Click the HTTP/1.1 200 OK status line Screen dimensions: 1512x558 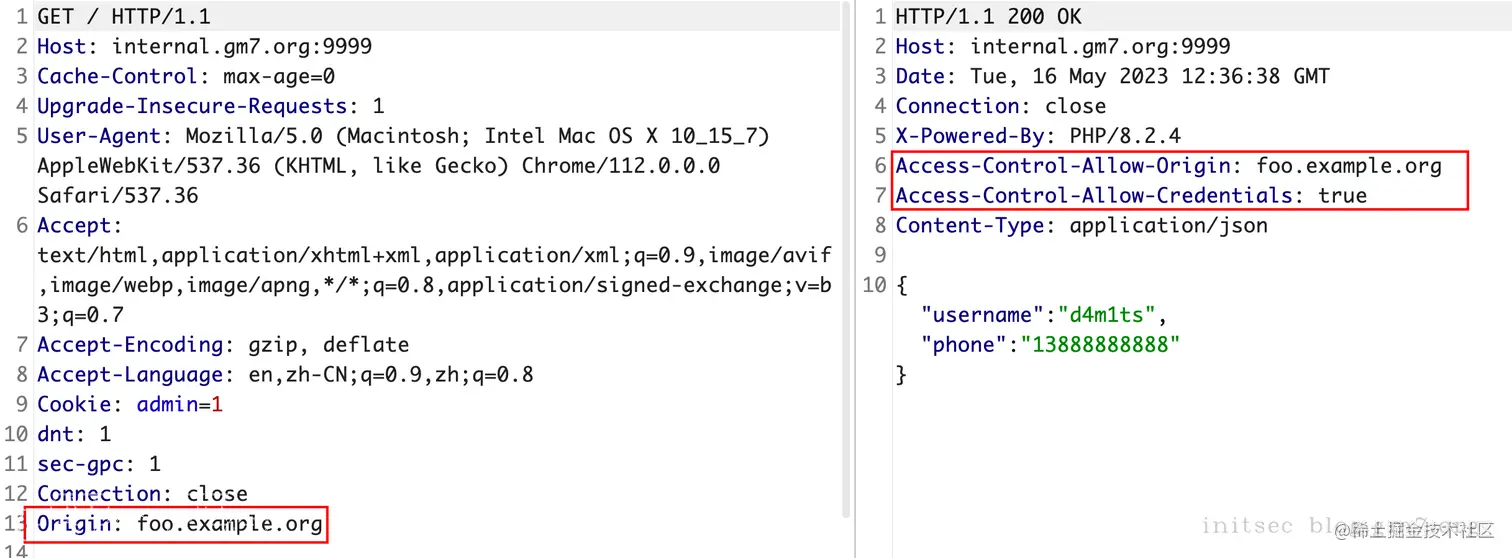[988, 17]
